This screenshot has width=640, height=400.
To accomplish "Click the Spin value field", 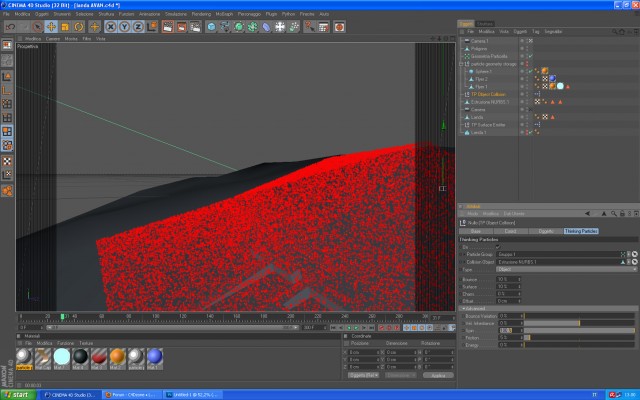I will coord(509,331).
